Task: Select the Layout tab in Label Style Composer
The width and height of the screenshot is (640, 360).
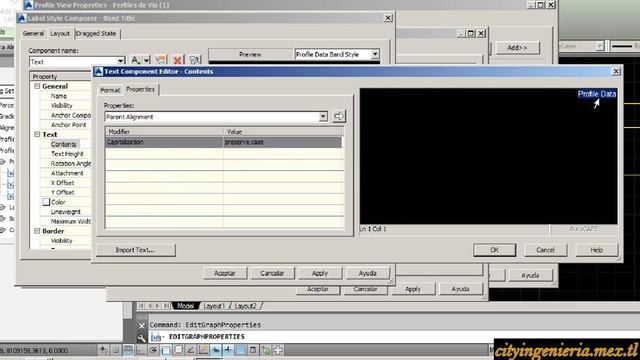Action: [60, 33]
